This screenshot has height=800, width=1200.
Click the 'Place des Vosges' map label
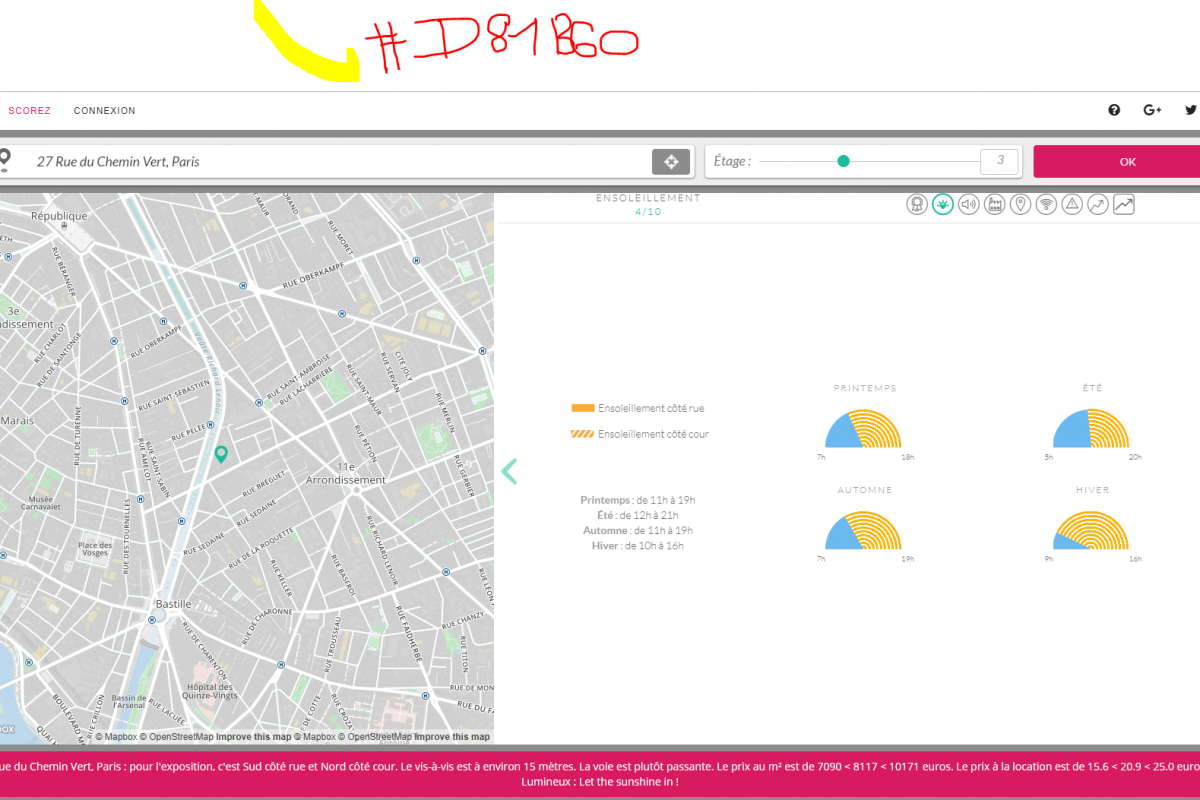click(x=94, y=549)
